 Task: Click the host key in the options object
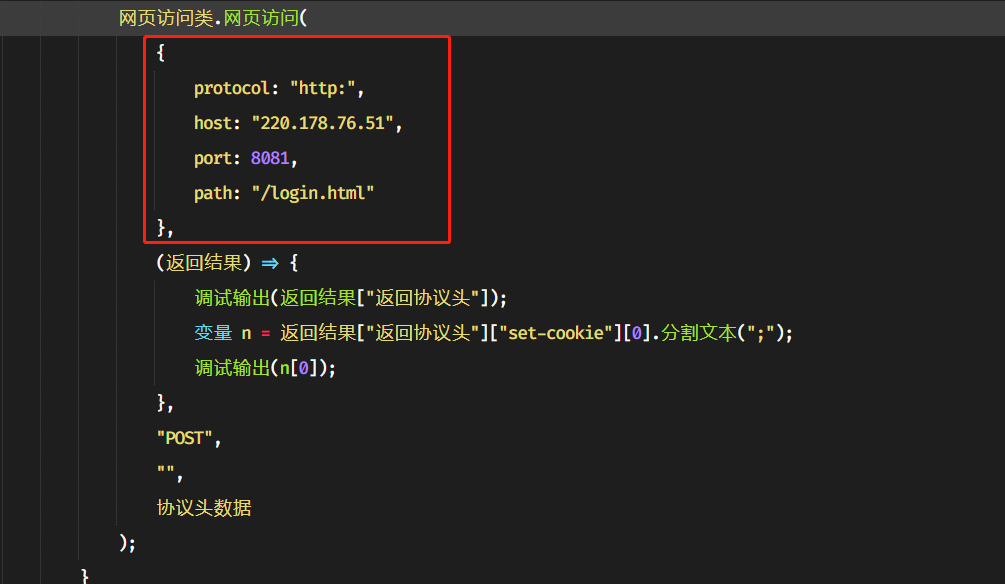coord(213,123)
